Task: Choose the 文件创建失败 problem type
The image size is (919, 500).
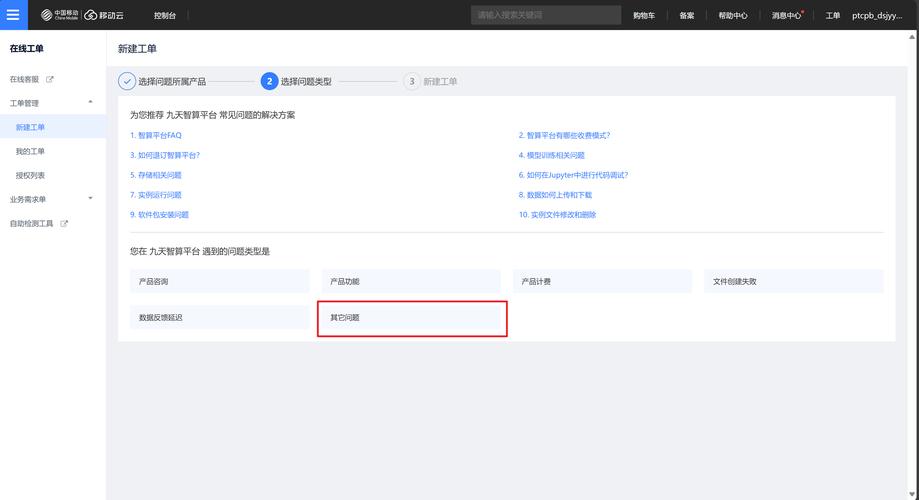Action: click(x=794, y=281)
